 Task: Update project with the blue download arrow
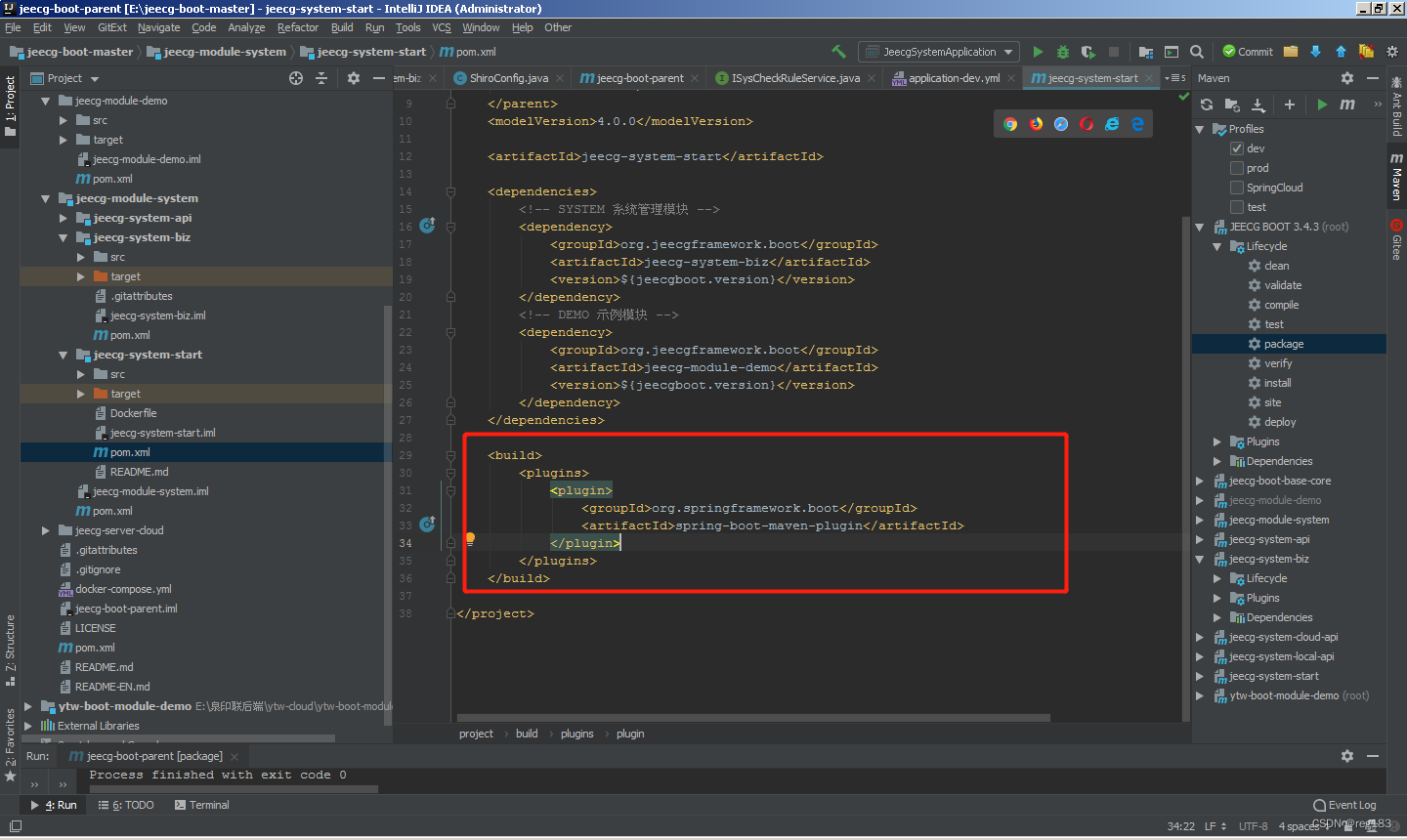coord(1316,51)
